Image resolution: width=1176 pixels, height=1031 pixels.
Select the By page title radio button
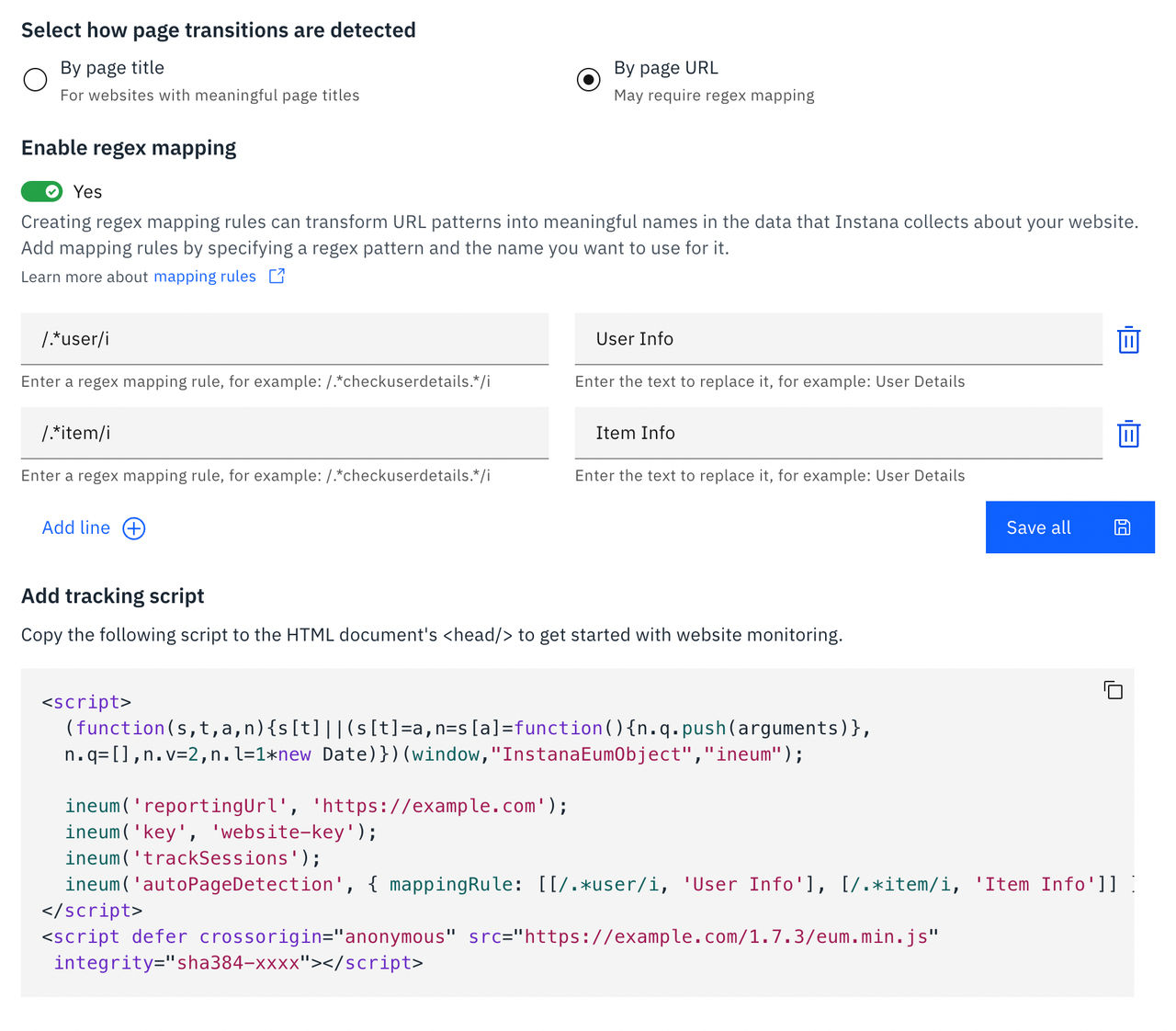click(x=35, y=80)
